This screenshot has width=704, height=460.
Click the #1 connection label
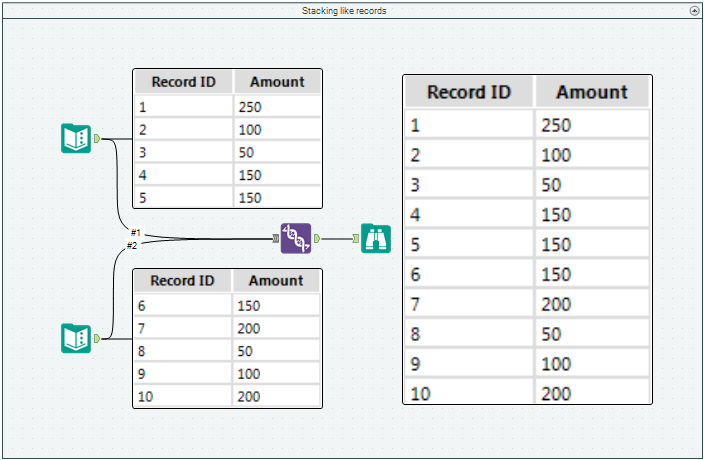coord(136,232)
